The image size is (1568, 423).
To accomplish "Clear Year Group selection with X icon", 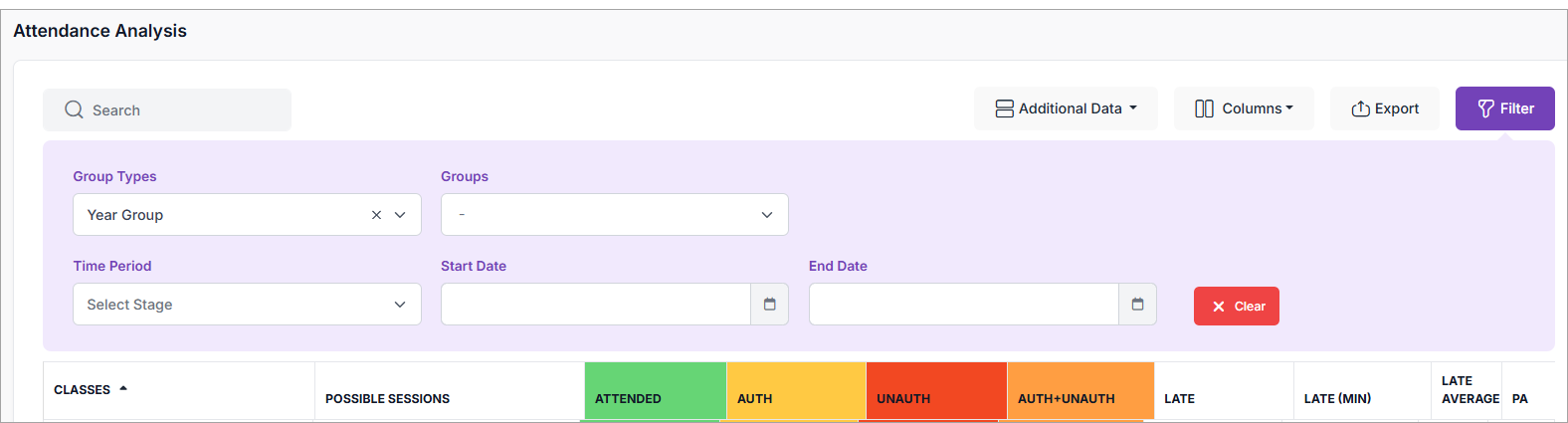I will pyautogui.click(x=376, y=215).
